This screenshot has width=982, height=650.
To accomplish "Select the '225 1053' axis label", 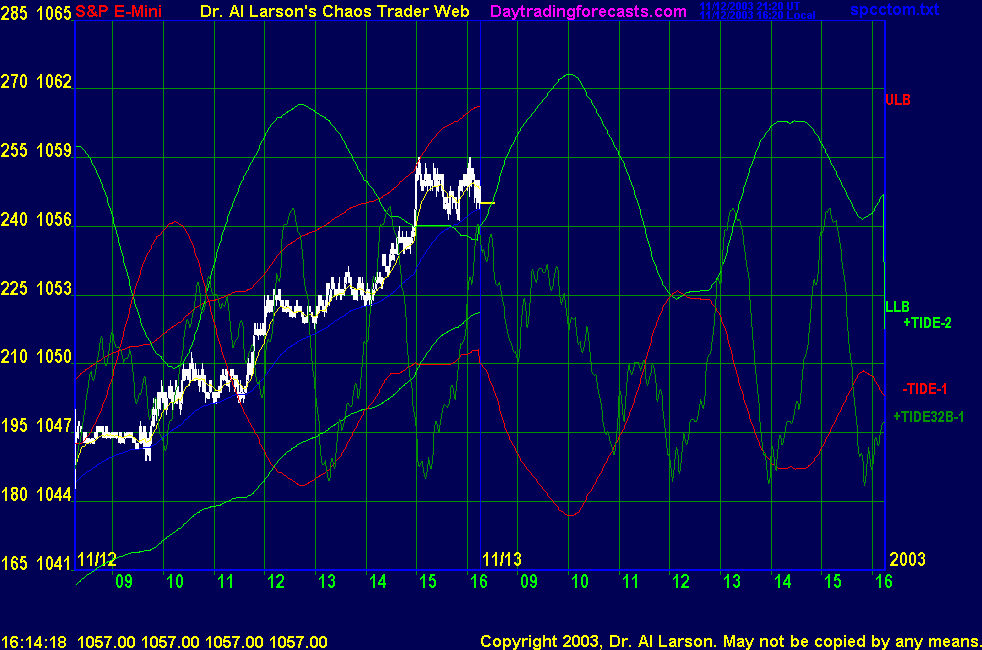I will coord(36,289).
